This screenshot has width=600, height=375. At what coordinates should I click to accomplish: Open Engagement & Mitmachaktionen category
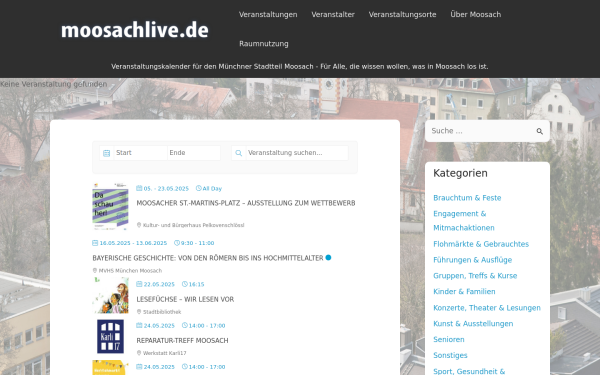[x=463, y=221]
